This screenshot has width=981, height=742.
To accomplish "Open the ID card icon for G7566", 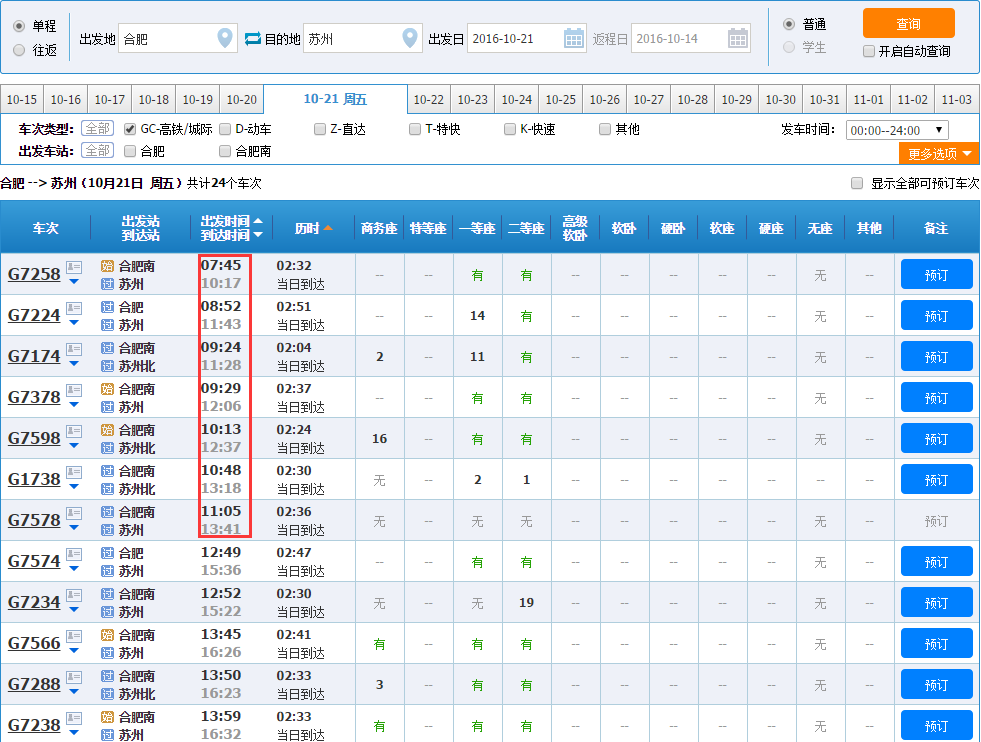I will tap(74, 637).
